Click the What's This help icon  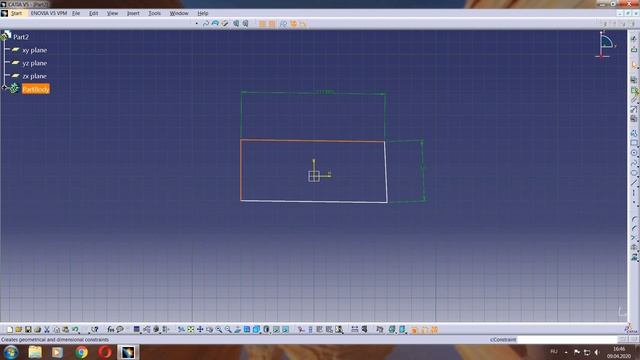point(95,329)
